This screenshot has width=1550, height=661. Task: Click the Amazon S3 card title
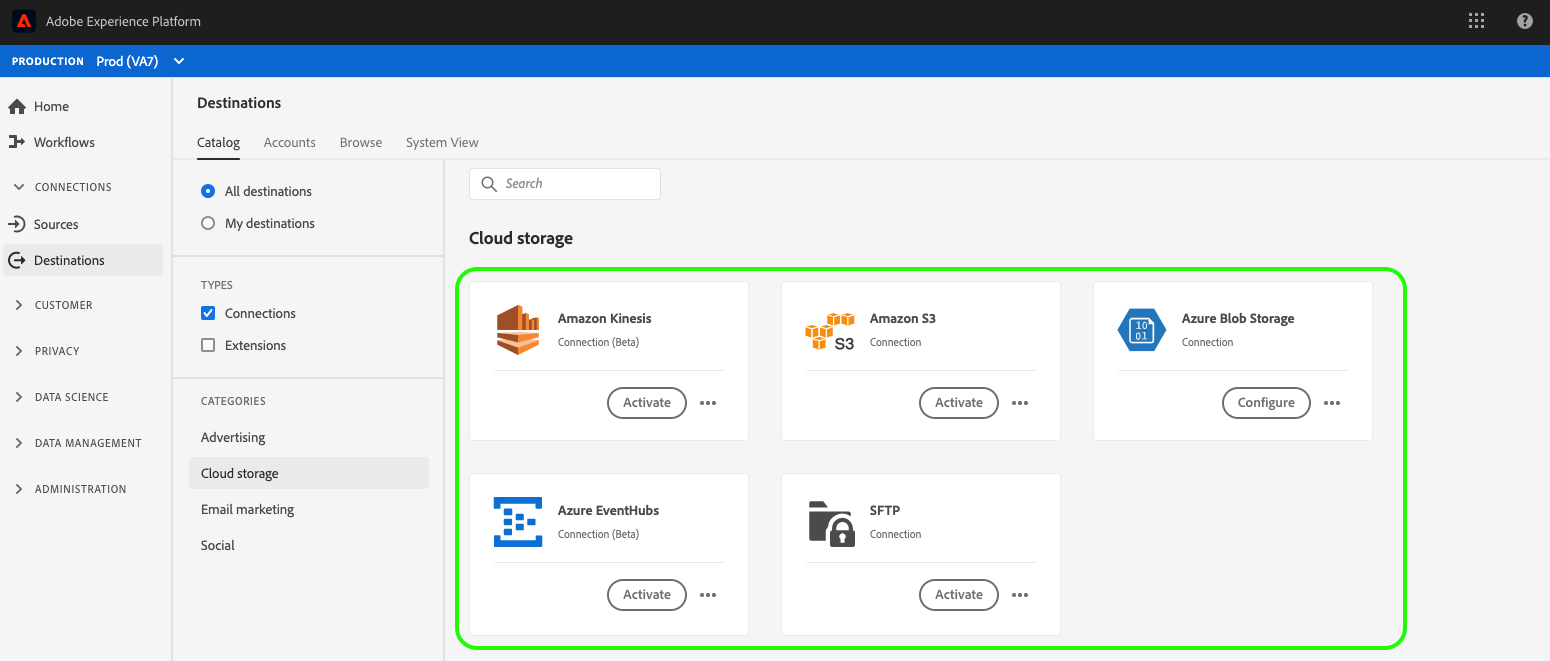pyautogui.click(x=903, y=319)
